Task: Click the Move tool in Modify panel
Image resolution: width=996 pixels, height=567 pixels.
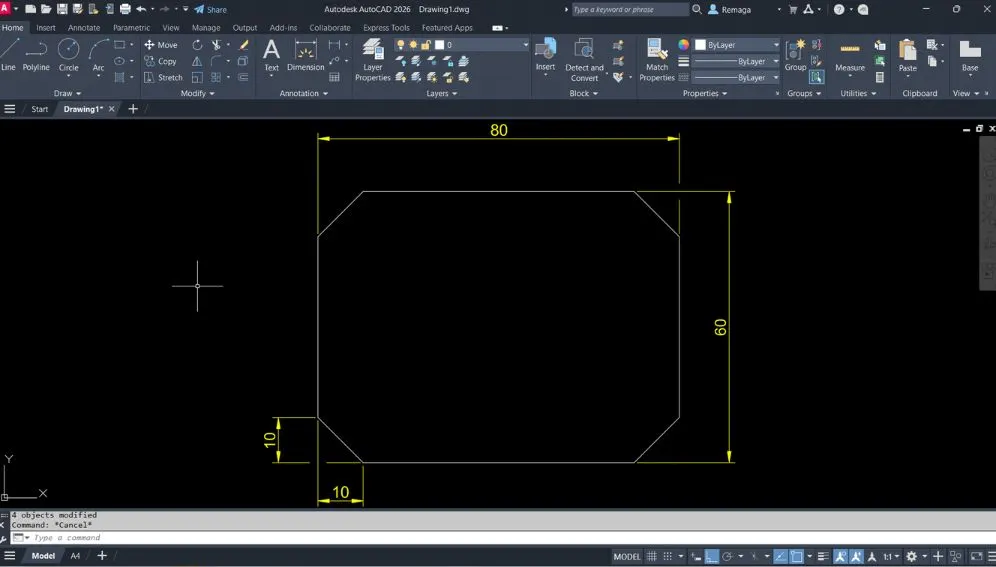Action: point(160,45)
